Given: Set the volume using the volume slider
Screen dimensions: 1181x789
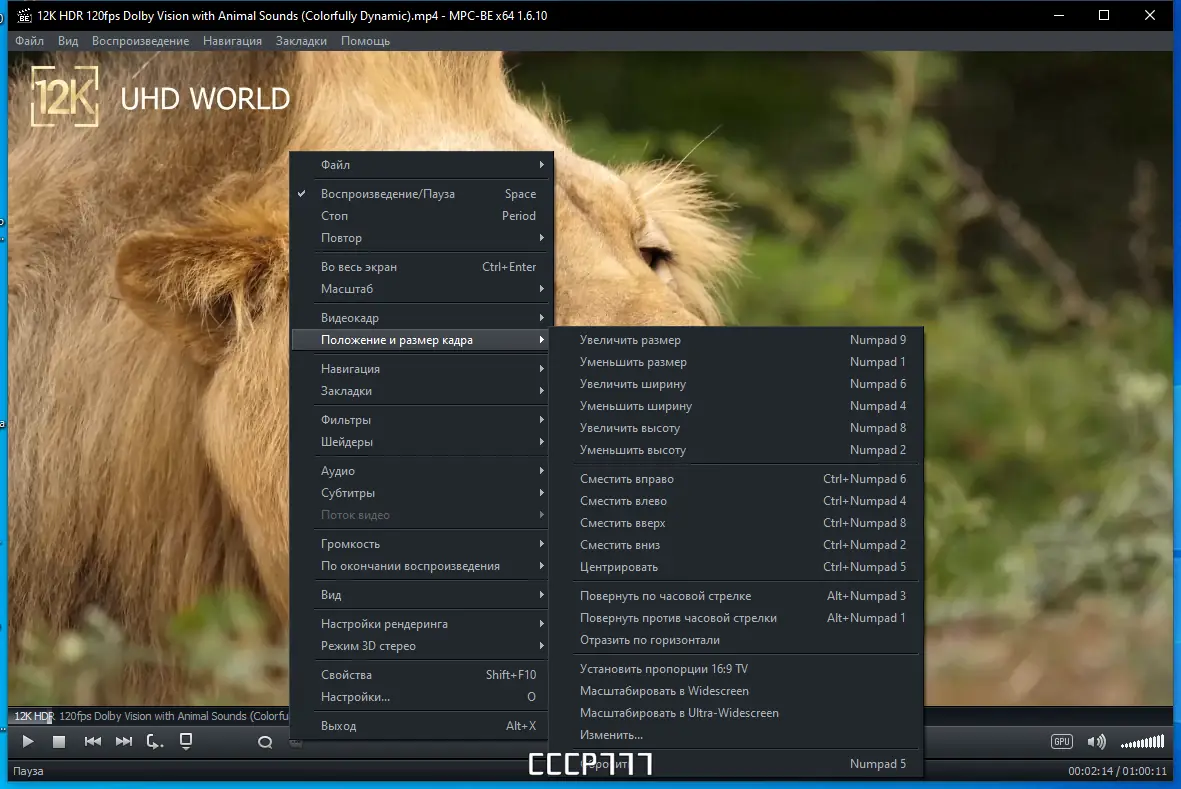Looking at the screenshot, I should (x=1143, y=742).
